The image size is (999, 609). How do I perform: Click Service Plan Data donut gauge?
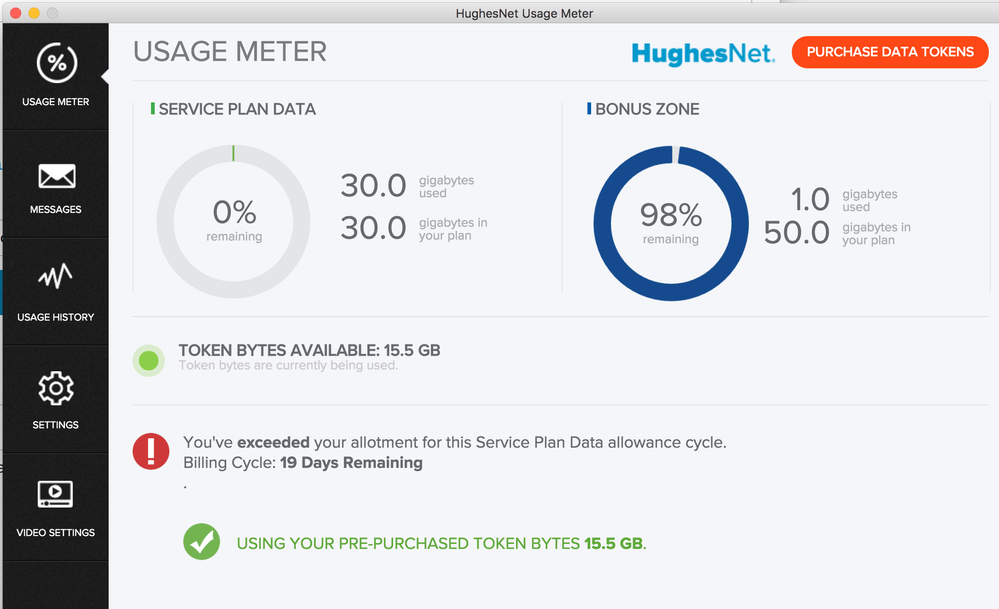[x=234, y=222]
